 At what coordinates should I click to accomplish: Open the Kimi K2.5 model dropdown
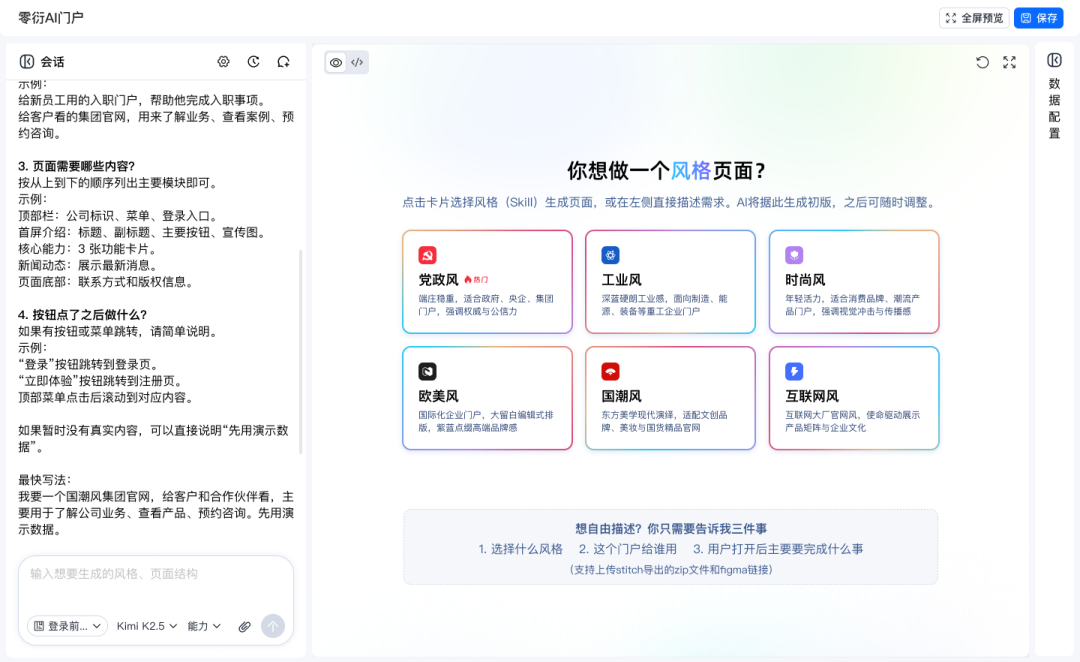click(x=147, y=626)
